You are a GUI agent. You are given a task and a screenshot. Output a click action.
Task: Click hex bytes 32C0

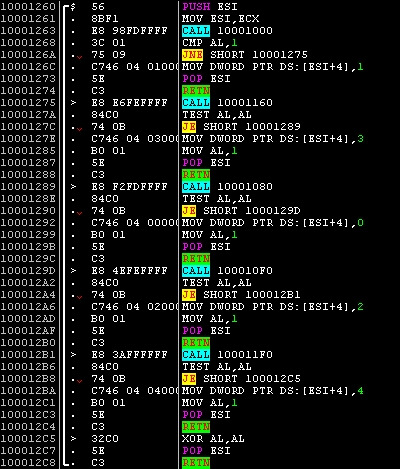[x=105, y=438]
